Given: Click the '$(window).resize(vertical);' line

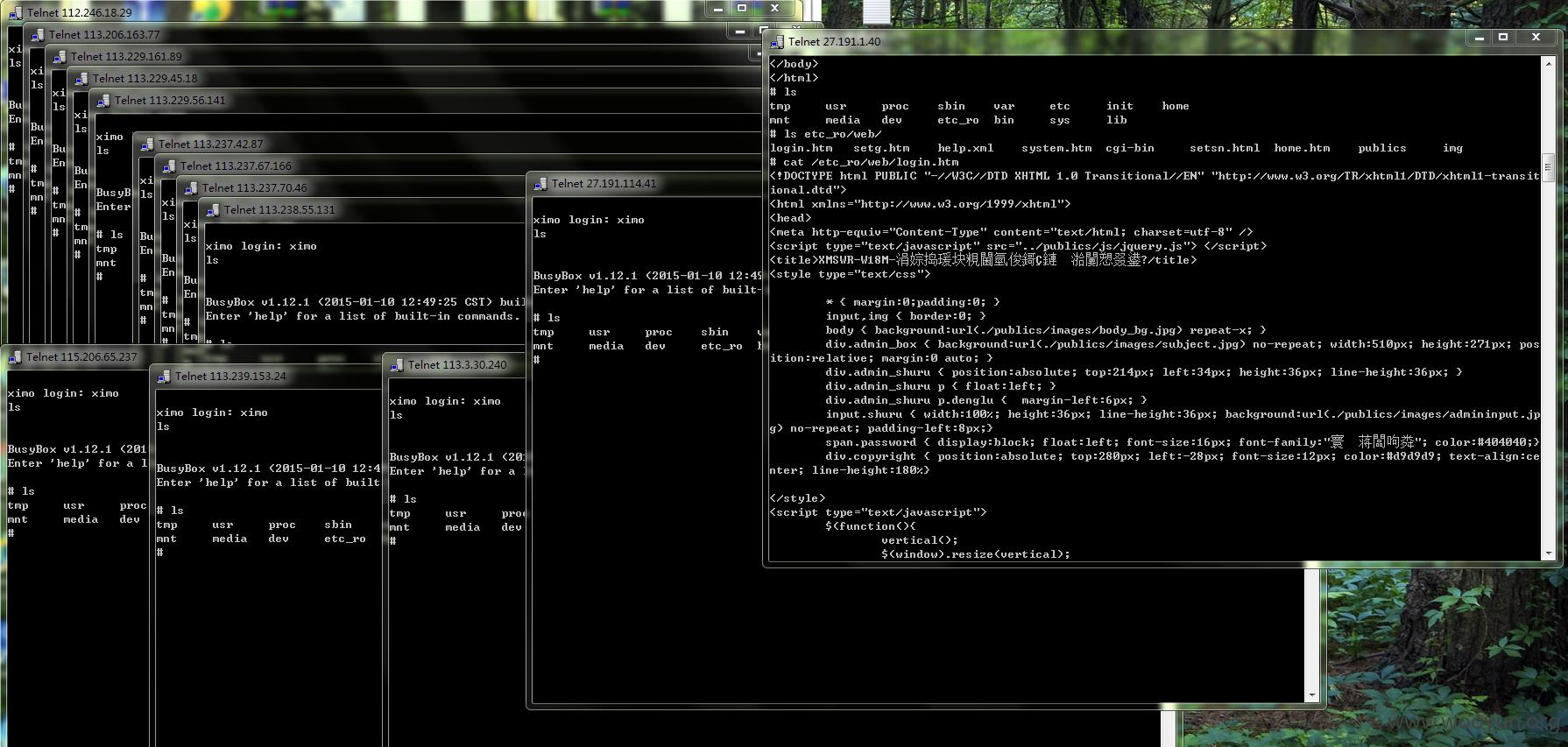Looking at the screenshot, I should [976, 554].
